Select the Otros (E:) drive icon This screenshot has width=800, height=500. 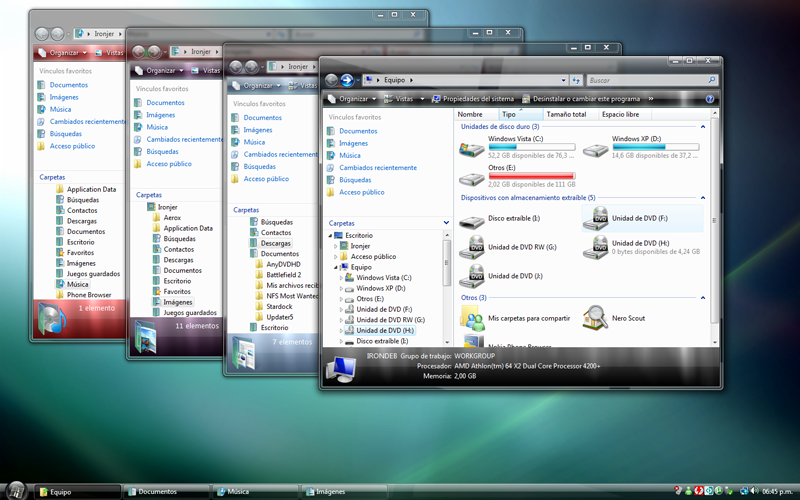471,179
